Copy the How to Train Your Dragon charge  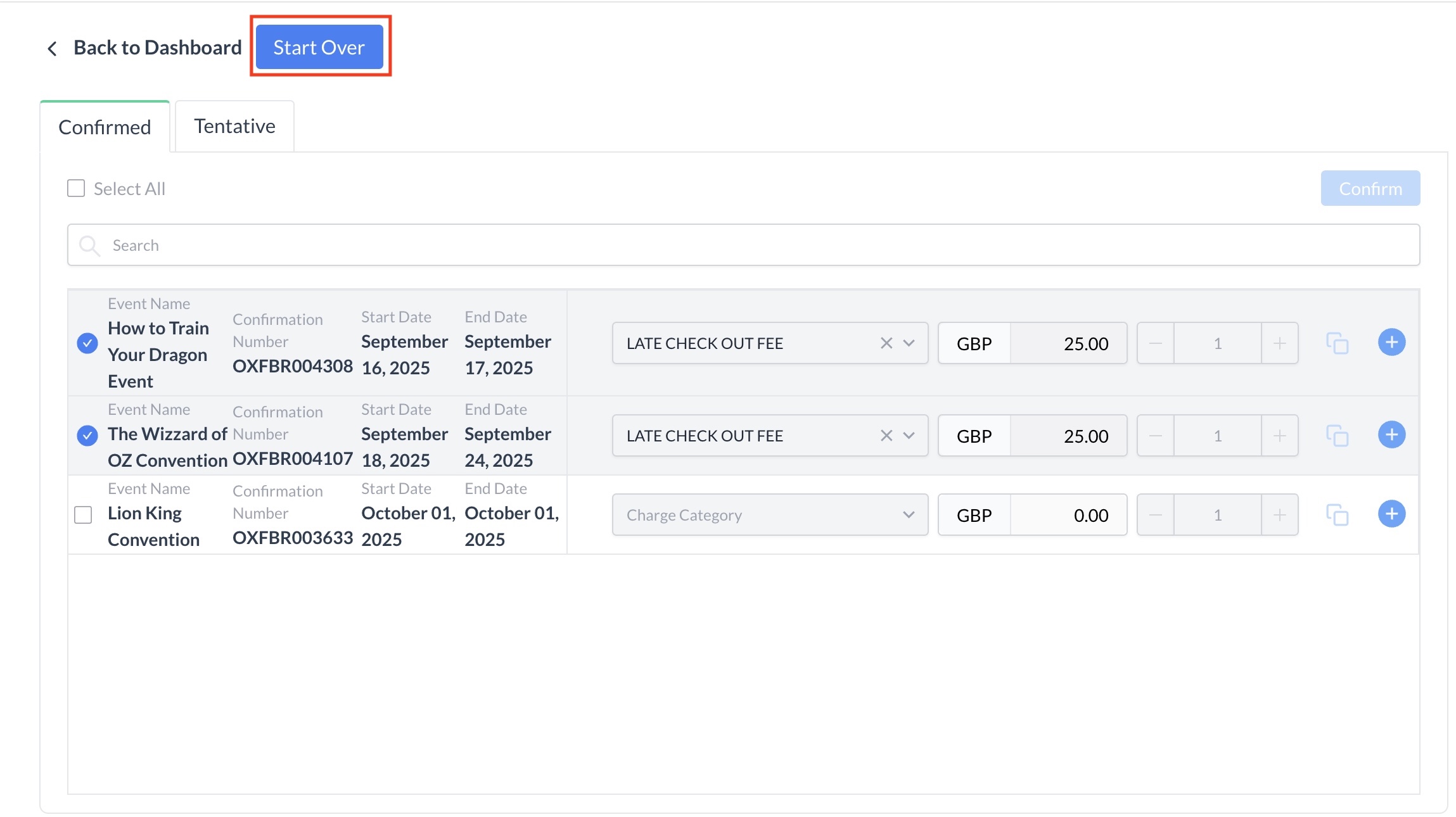(1337, 343)
